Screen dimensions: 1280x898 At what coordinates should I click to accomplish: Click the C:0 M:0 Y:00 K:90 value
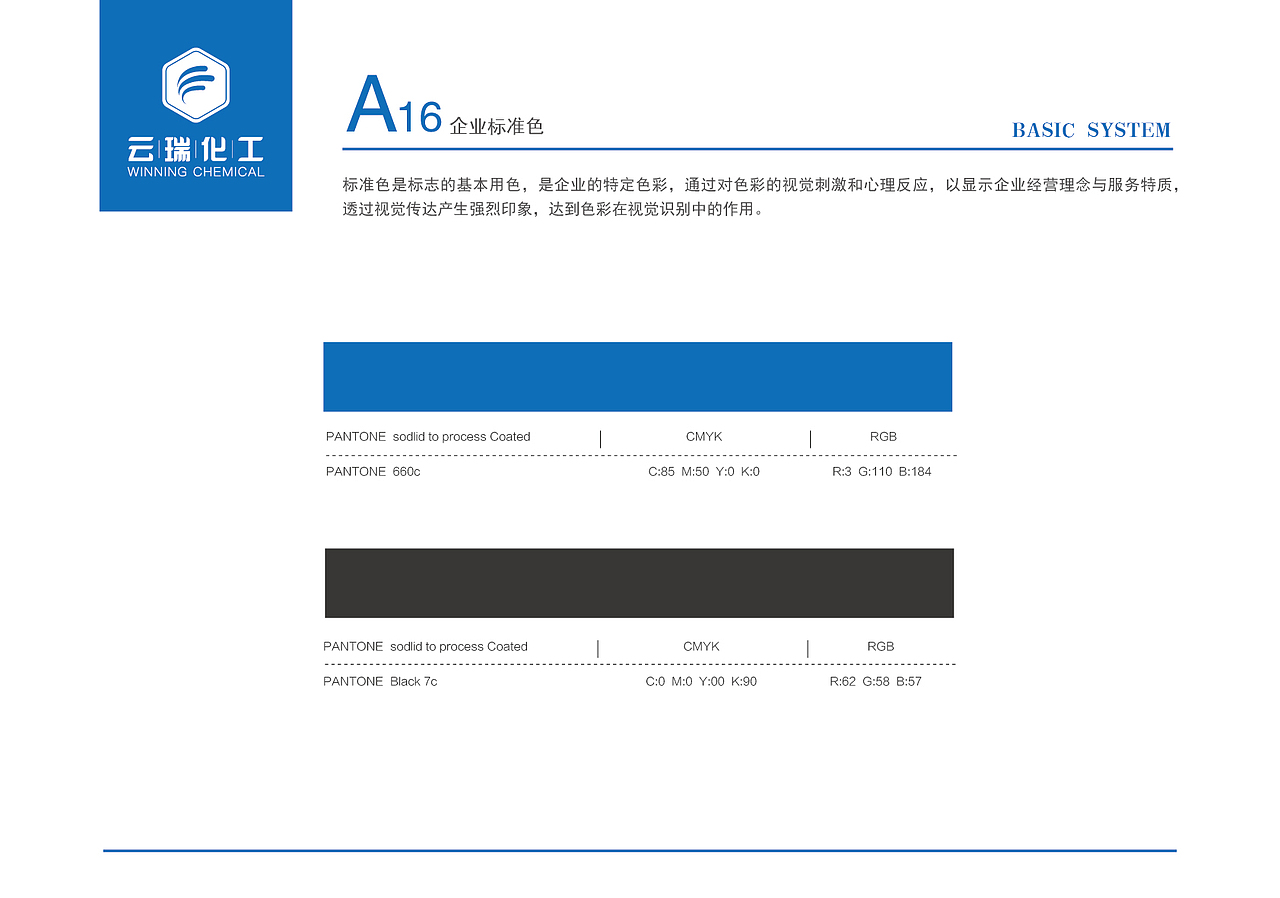(701, 682)
